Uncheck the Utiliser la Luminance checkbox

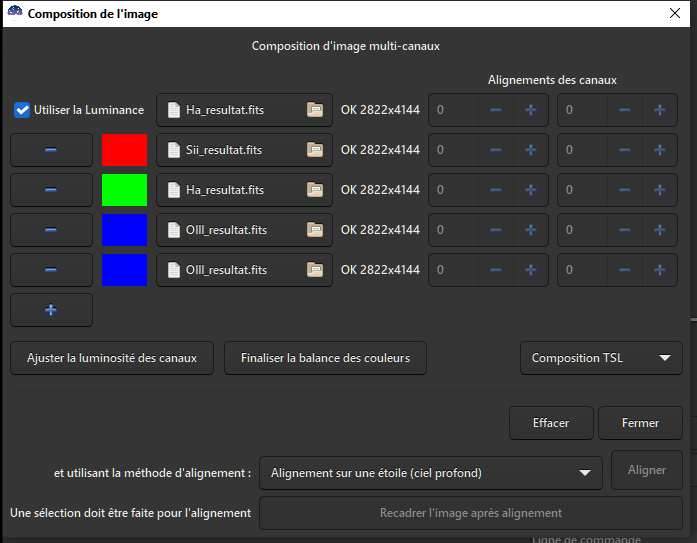click(x=22, y=110)
